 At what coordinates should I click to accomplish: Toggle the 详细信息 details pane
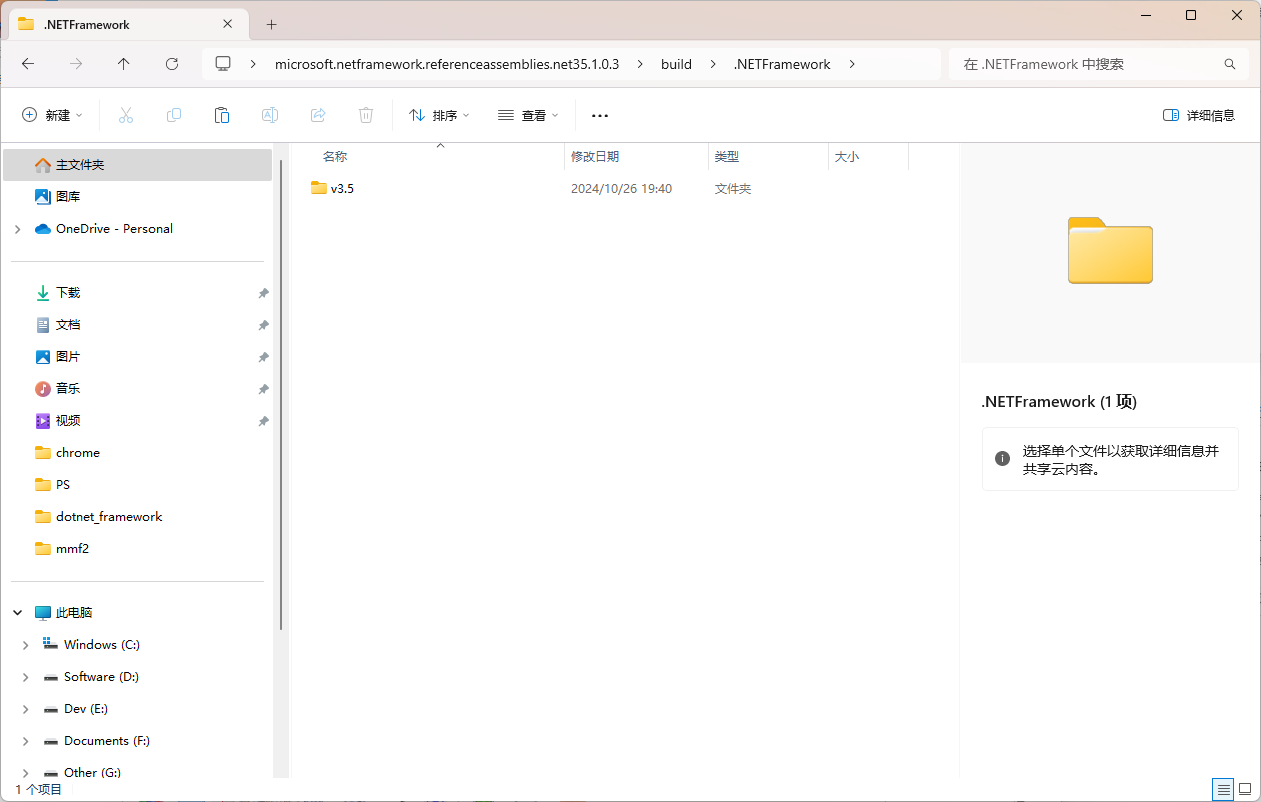(x=1199, y=115)
